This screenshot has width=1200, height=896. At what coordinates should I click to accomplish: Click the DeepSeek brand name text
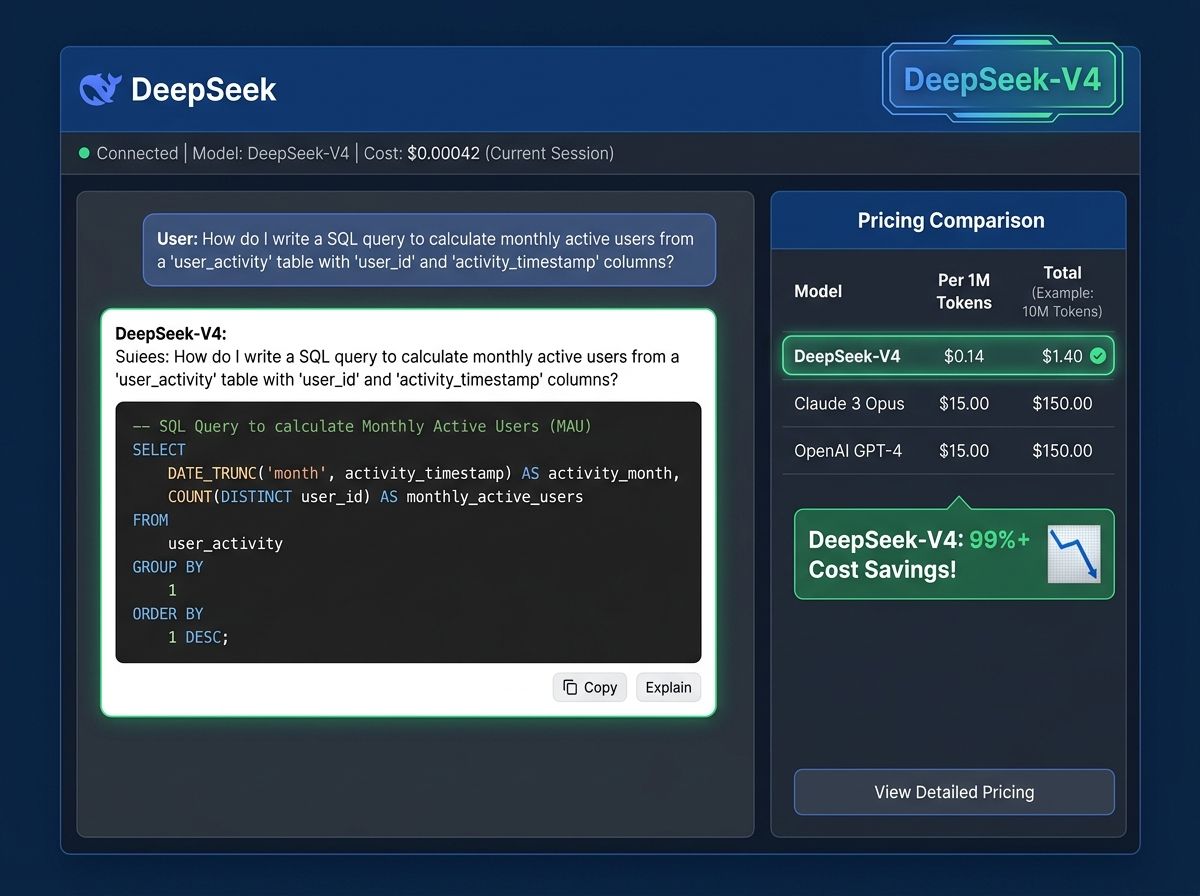(203, 90)
